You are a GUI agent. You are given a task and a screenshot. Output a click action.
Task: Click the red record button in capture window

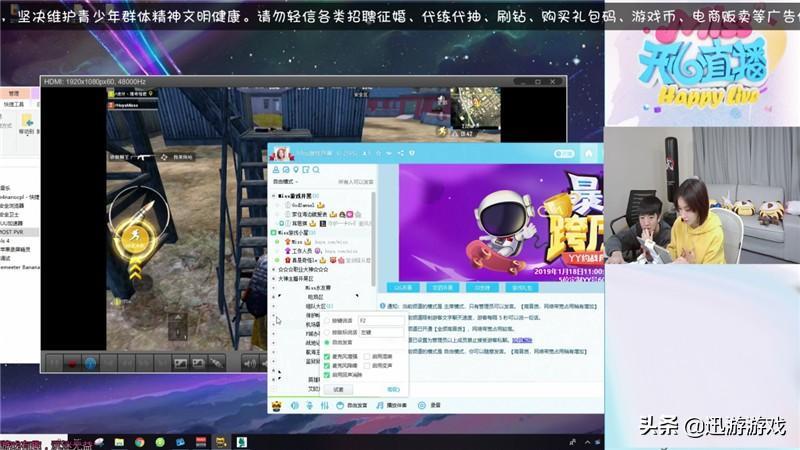tap(72, 363)
